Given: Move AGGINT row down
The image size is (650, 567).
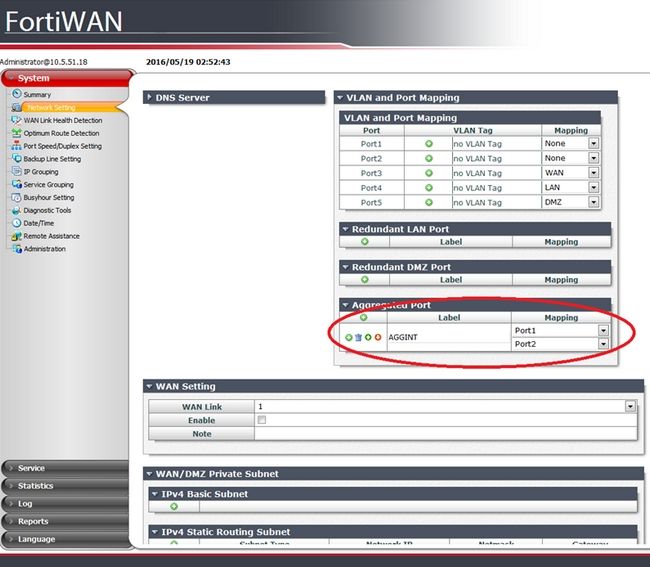Looking at the screenshot, I should (378, 337).
